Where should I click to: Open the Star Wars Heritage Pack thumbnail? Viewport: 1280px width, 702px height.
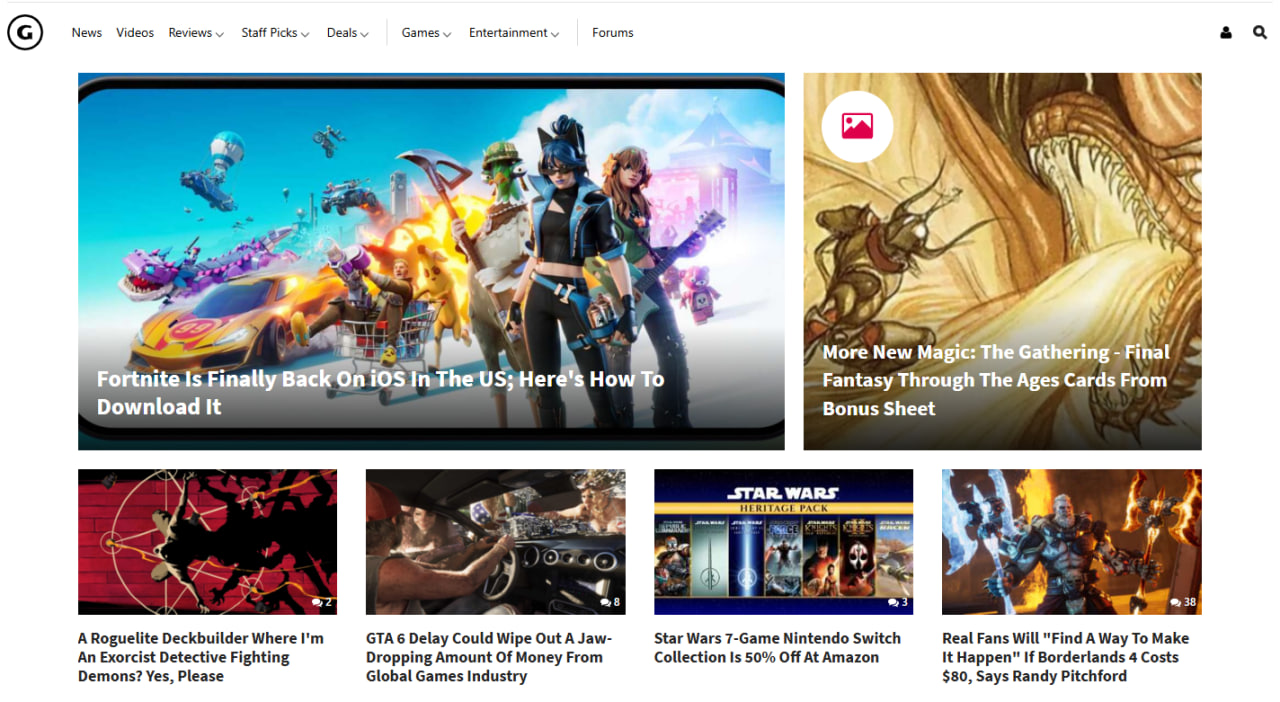pyautogui.click(x=784, y=542)
